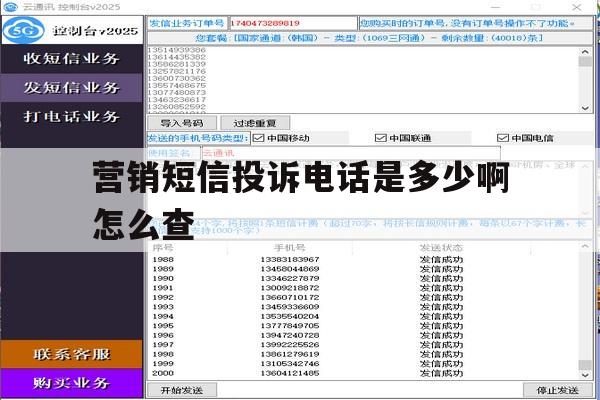The width and height of the screenshot is (600, 400).
Task: Click scroll up arrow of results table
Action: pos(585,247)
